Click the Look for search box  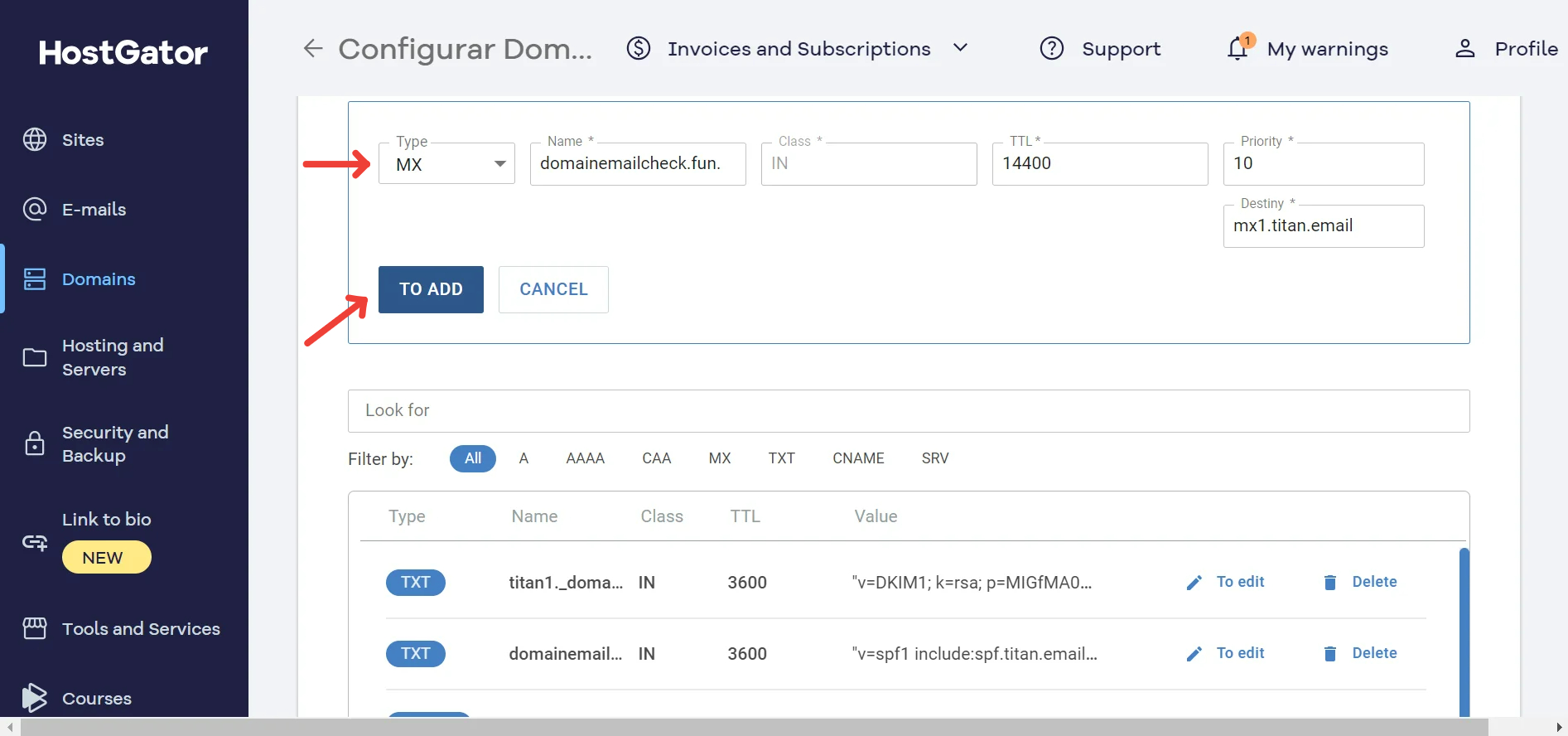pyautogui.click(x=909, y=410)
